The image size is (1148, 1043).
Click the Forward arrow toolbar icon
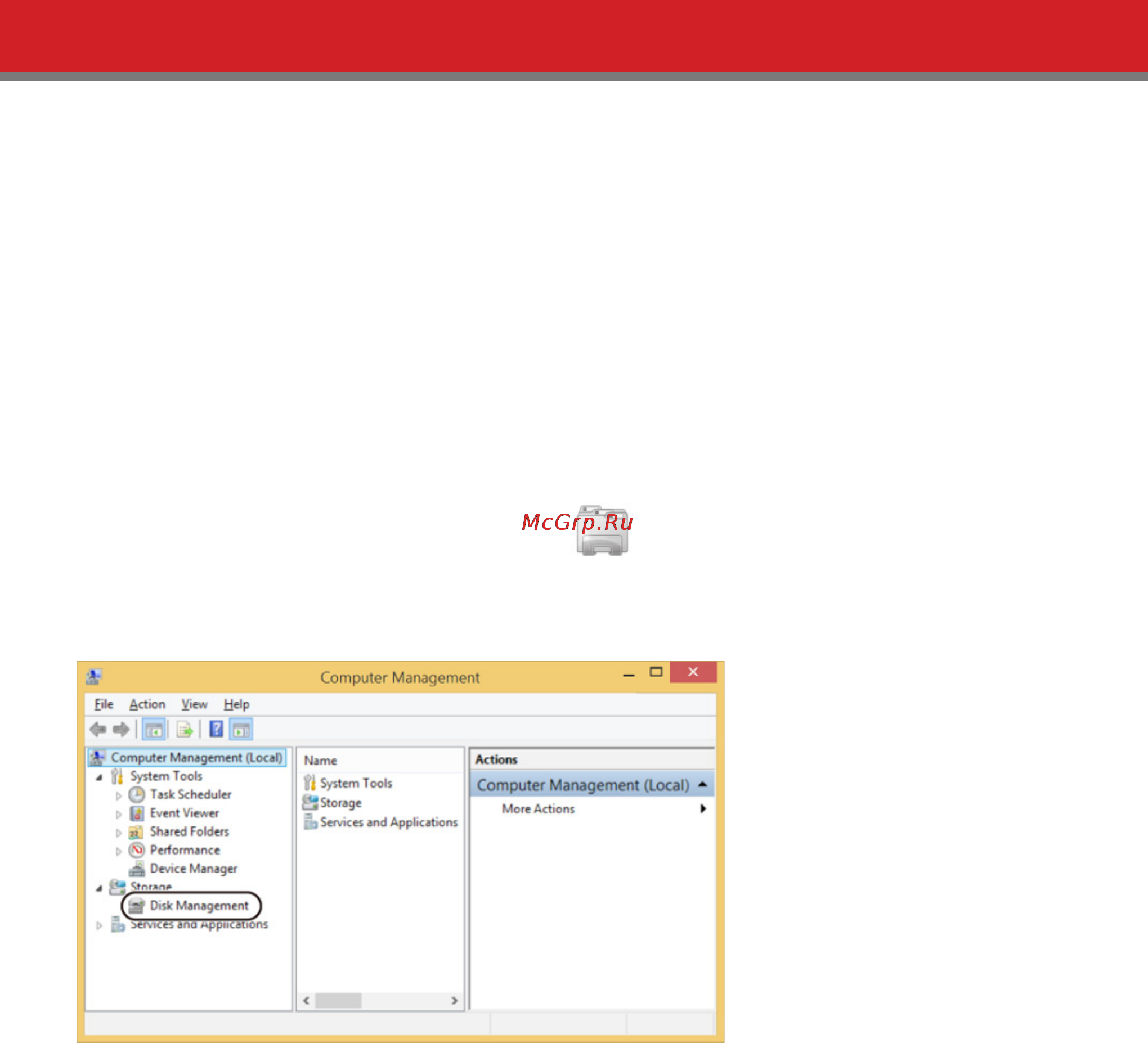click(121, 729)
